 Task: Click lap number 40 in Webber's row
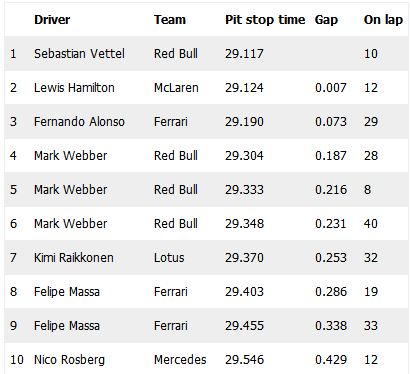pyautogui.click(x=371, y=224)
